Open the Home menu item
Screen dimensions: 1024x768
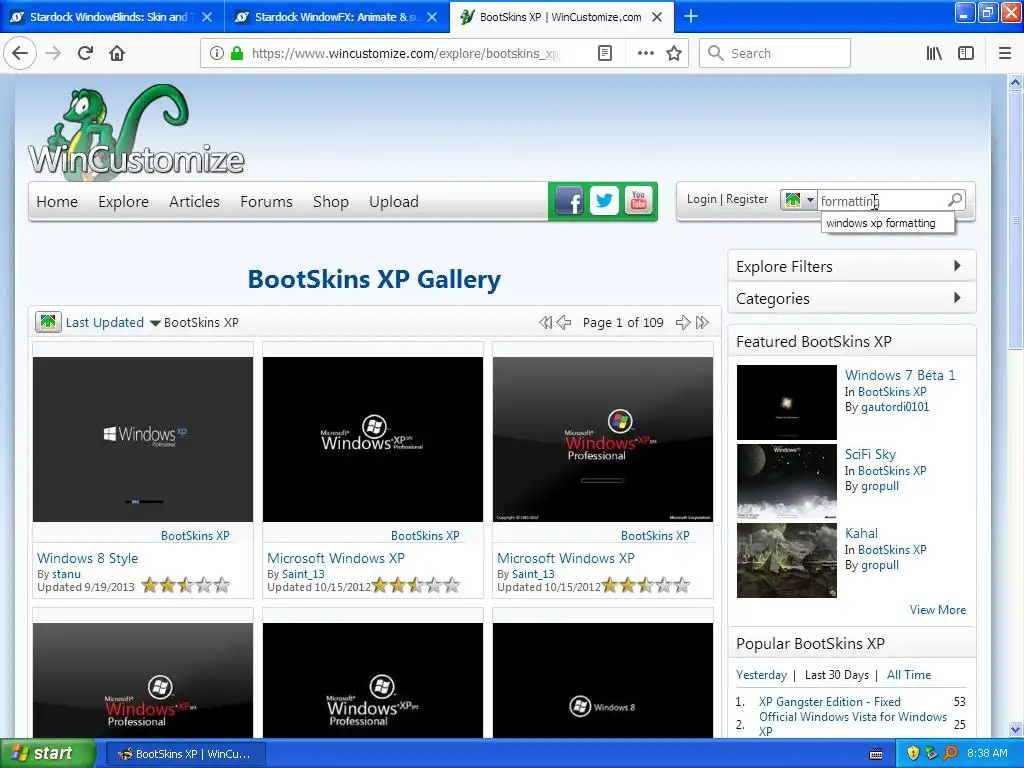click(x=57, y=201)
